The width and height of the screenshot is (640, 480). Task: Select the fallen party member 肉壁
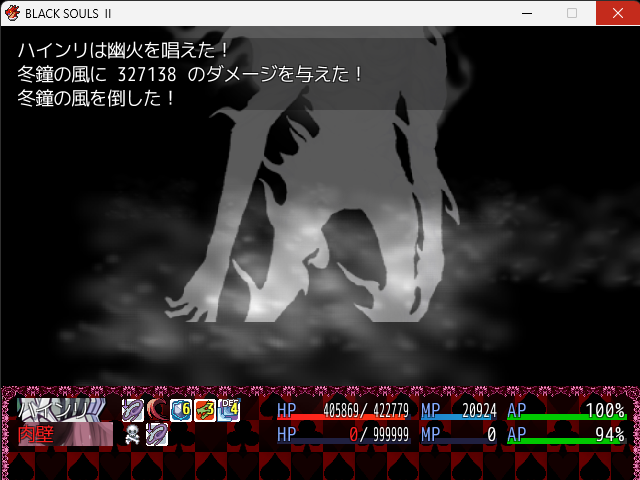(x=65, y=434)
